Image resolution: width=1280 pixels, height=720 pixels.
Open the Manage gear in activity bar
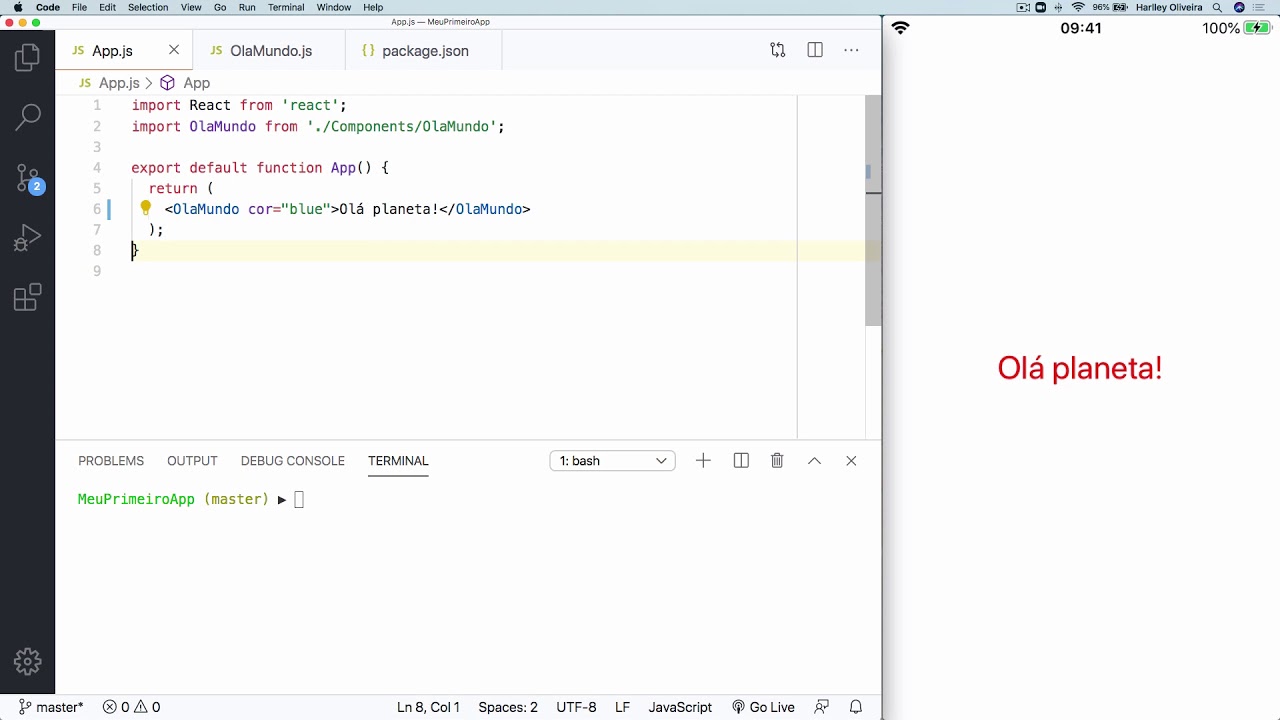tap(28, 661)
